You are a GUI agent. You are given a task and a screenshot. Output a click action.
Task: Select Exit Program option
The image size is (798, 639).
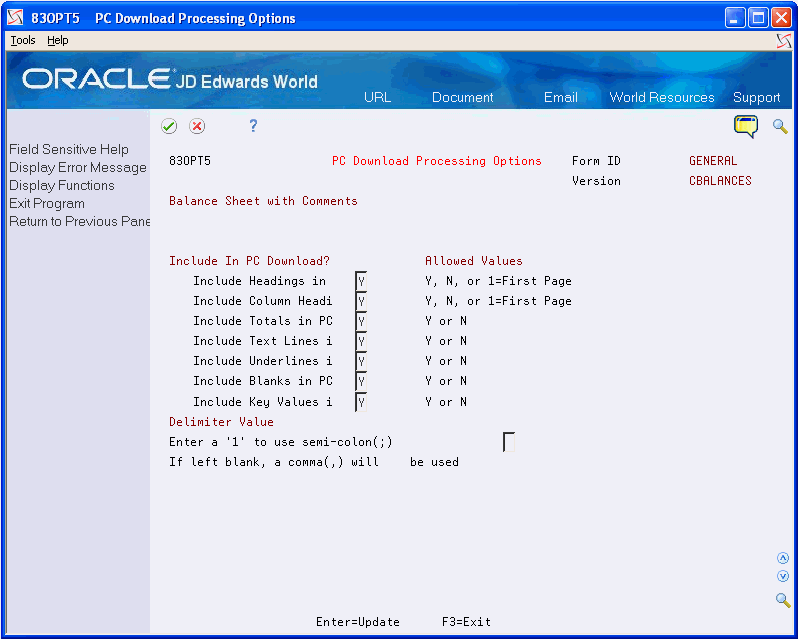coord(47,204)
